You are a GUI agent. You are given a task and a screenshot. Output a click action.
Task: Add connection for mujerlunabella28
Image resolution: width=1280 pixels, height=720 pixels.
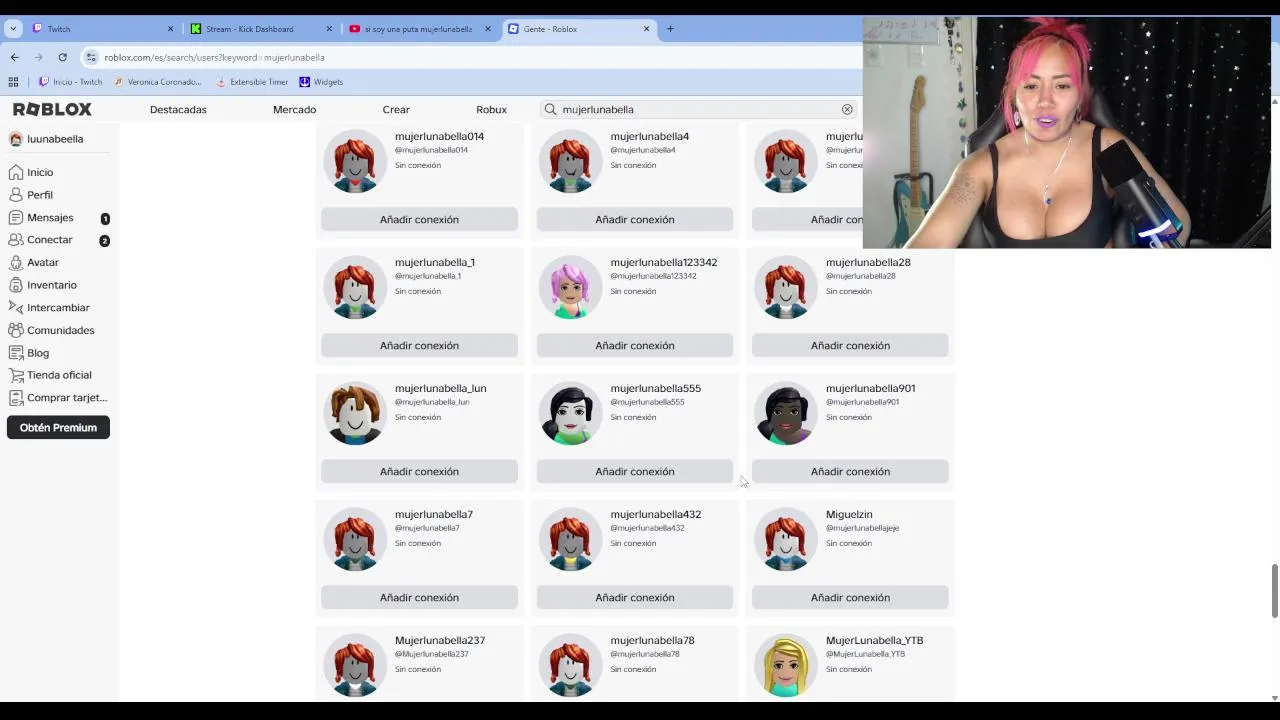tap(850, 345)
